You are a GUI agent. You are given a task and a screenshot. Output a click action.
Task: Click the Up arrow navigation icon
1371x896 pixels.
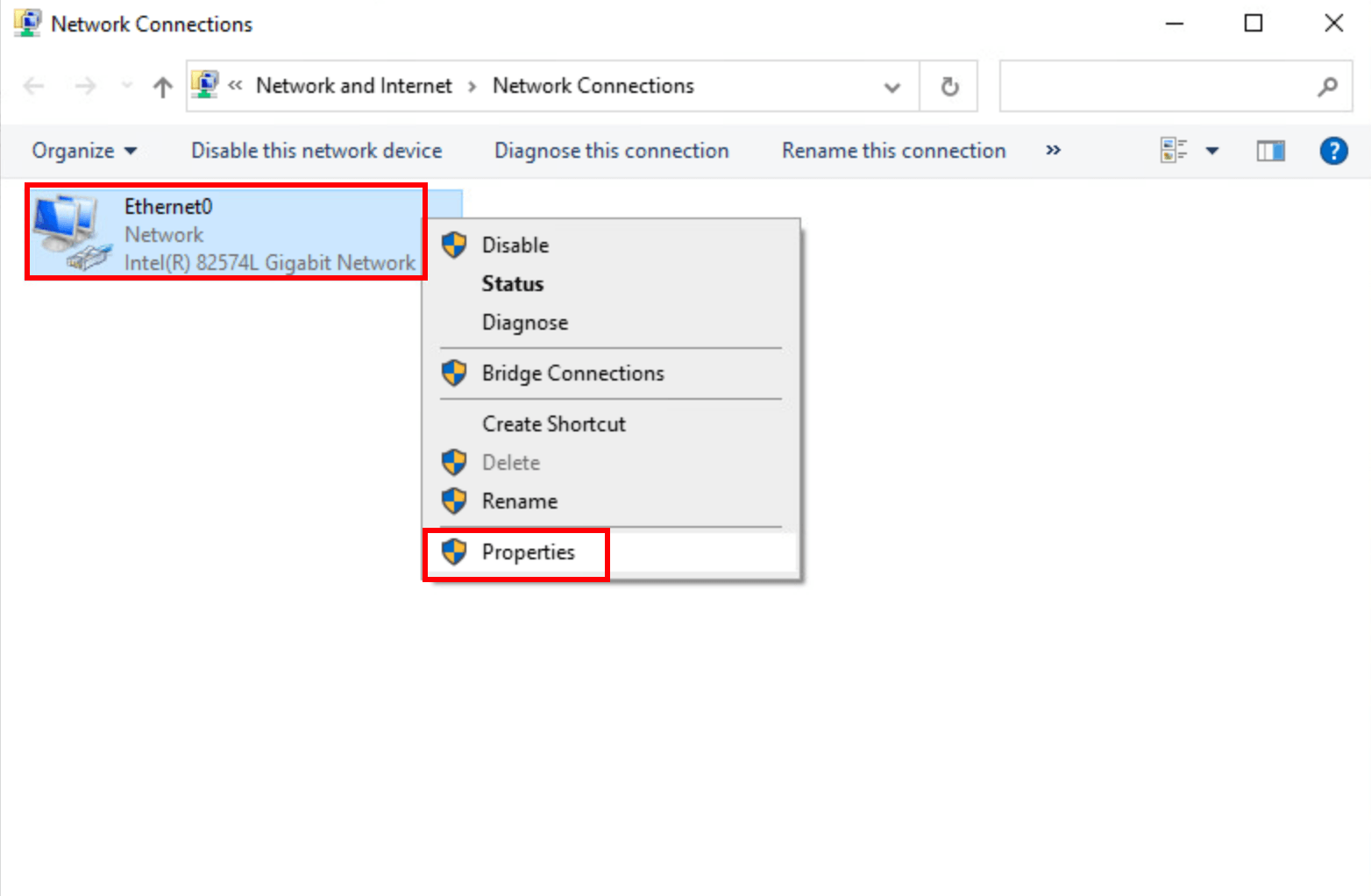click(162, 87)
